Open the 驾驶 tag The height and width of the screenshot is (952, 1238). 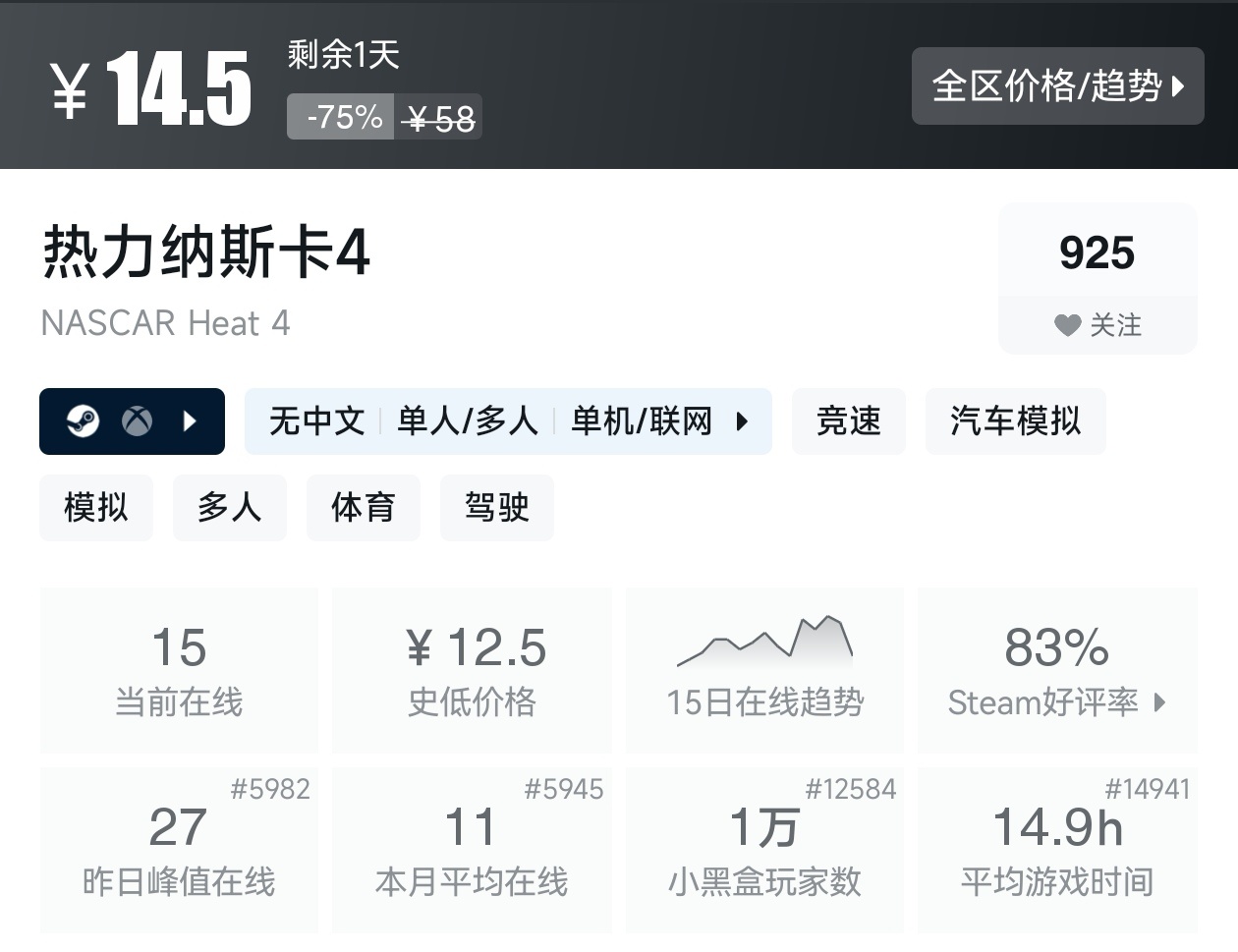[496, 508]
